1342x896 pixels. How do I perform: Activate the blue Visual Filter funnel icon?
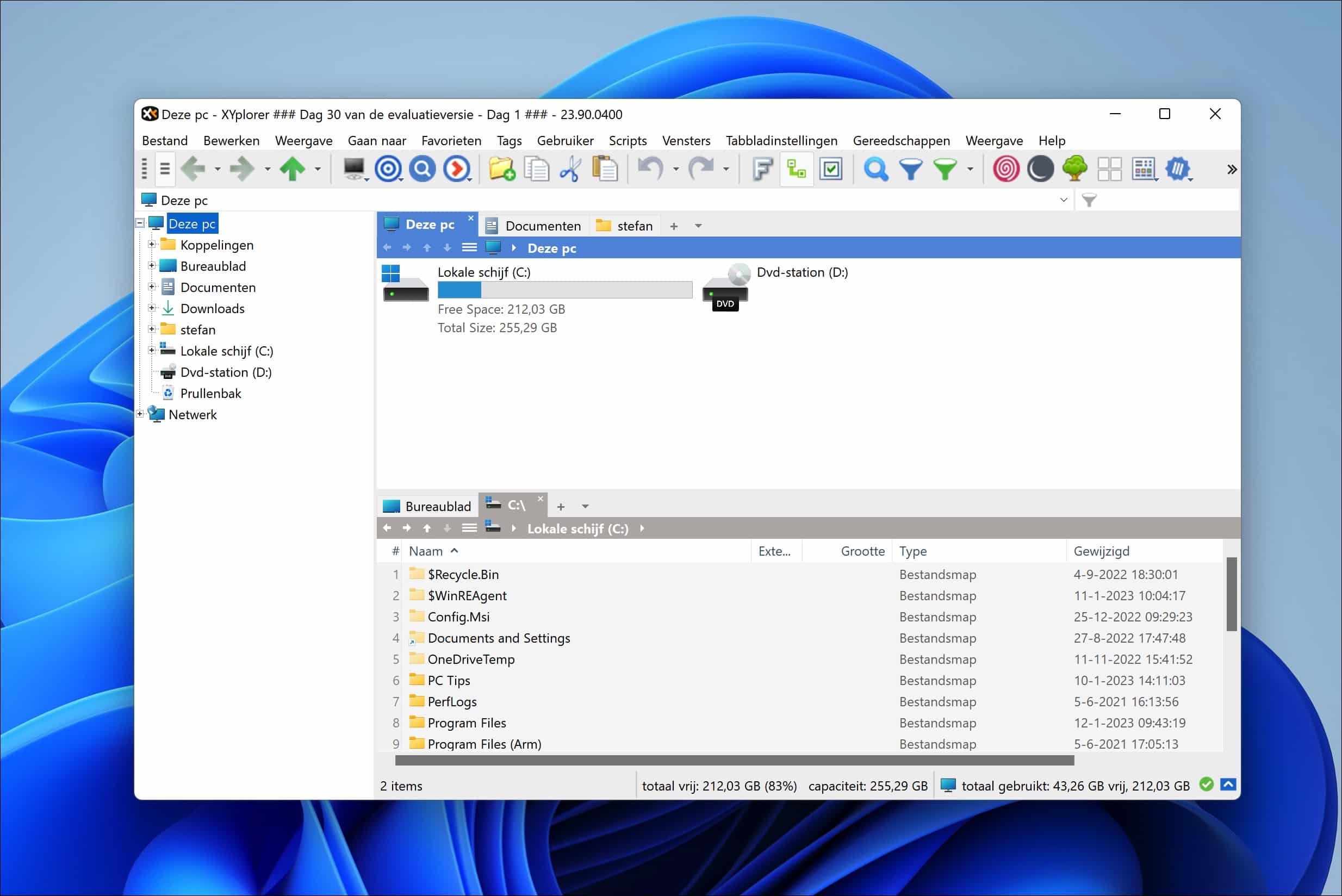tap(910, 169)
